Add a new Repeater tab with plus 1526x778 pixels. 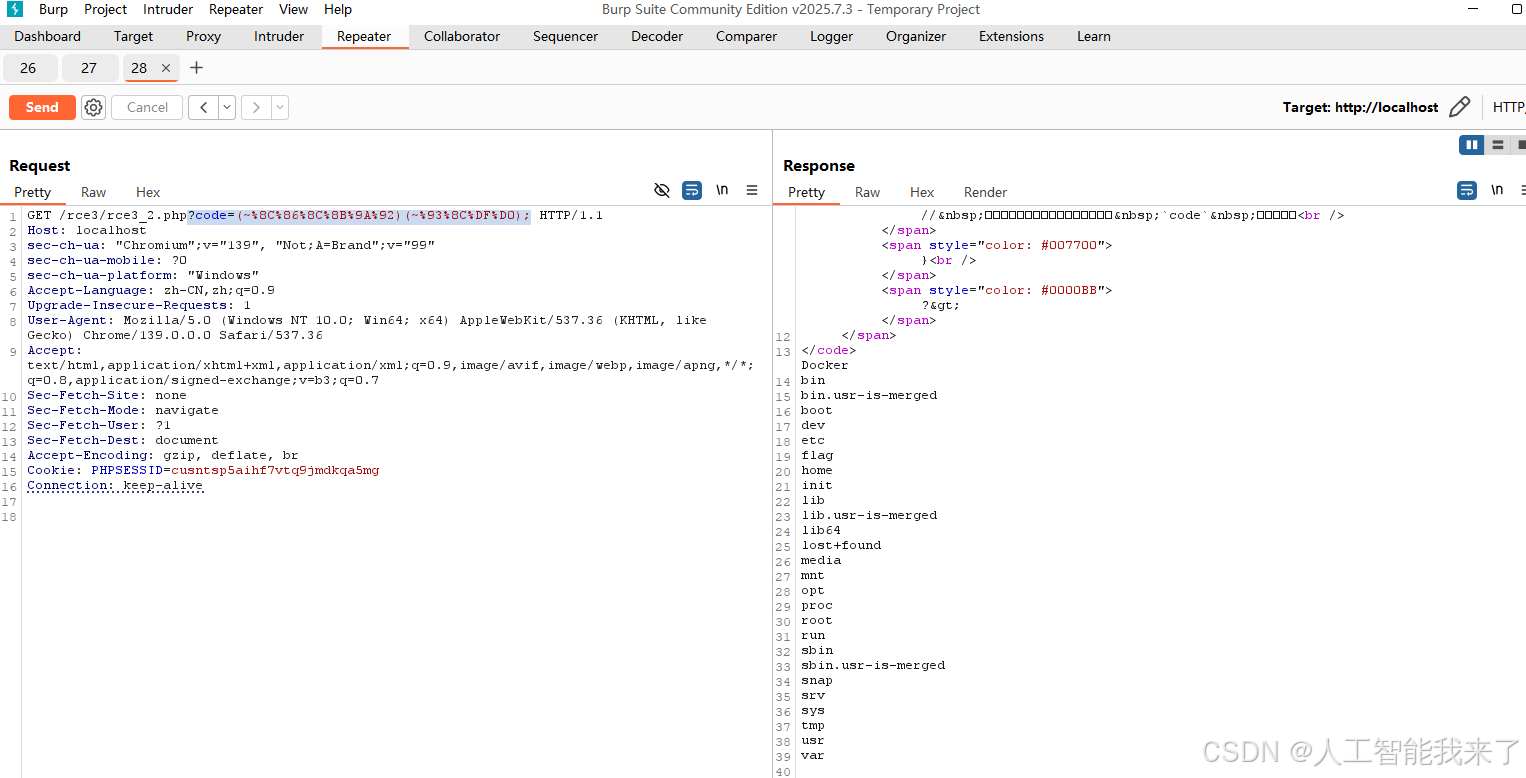[196, 68]
